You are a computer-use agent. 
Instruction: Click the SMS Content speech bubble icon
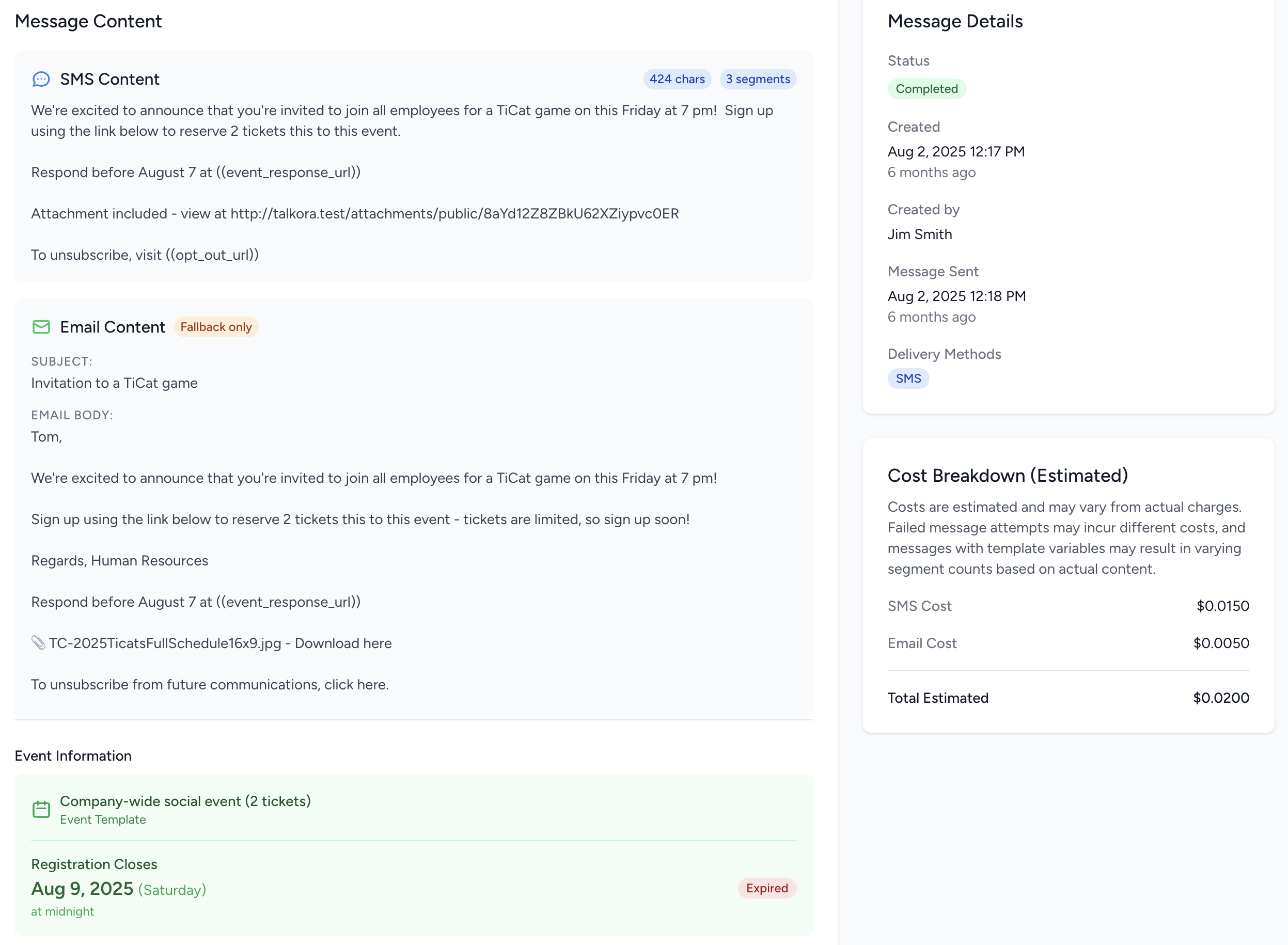[x=41, y=80]
